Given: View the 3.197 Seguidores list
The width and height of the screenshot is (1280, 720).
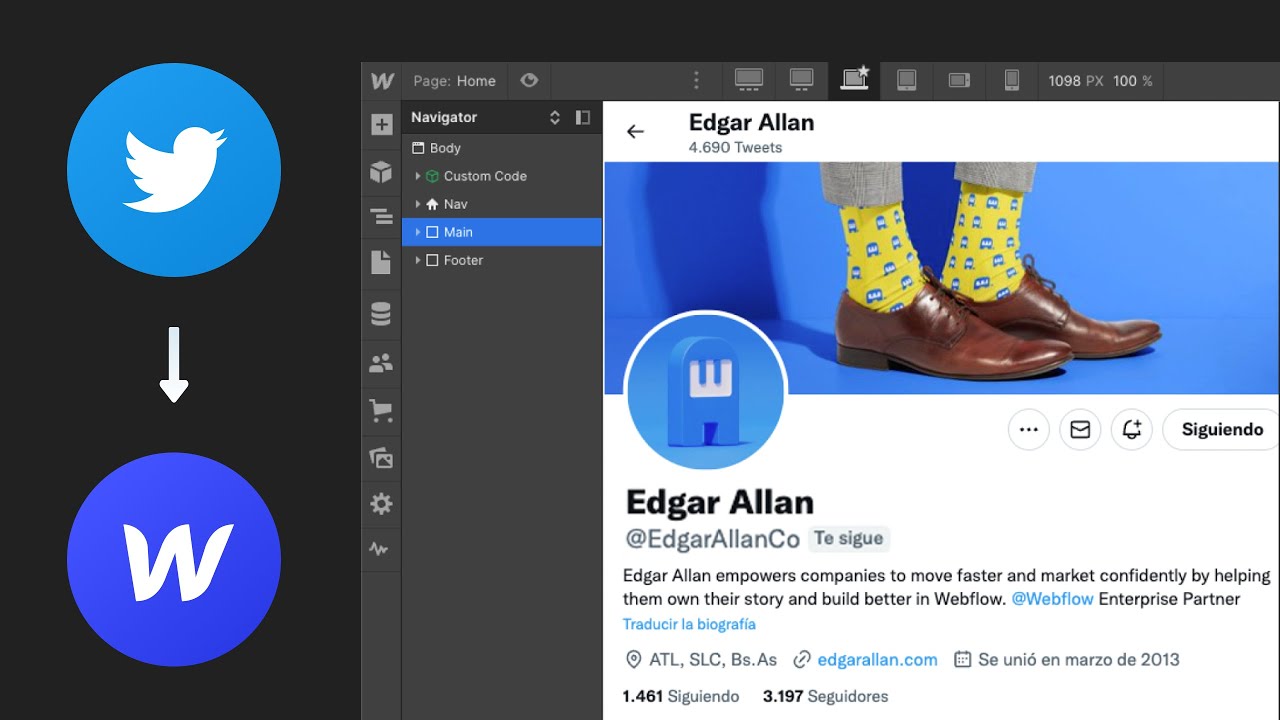Looking at the screenshot, I should [x=825, y=696].
